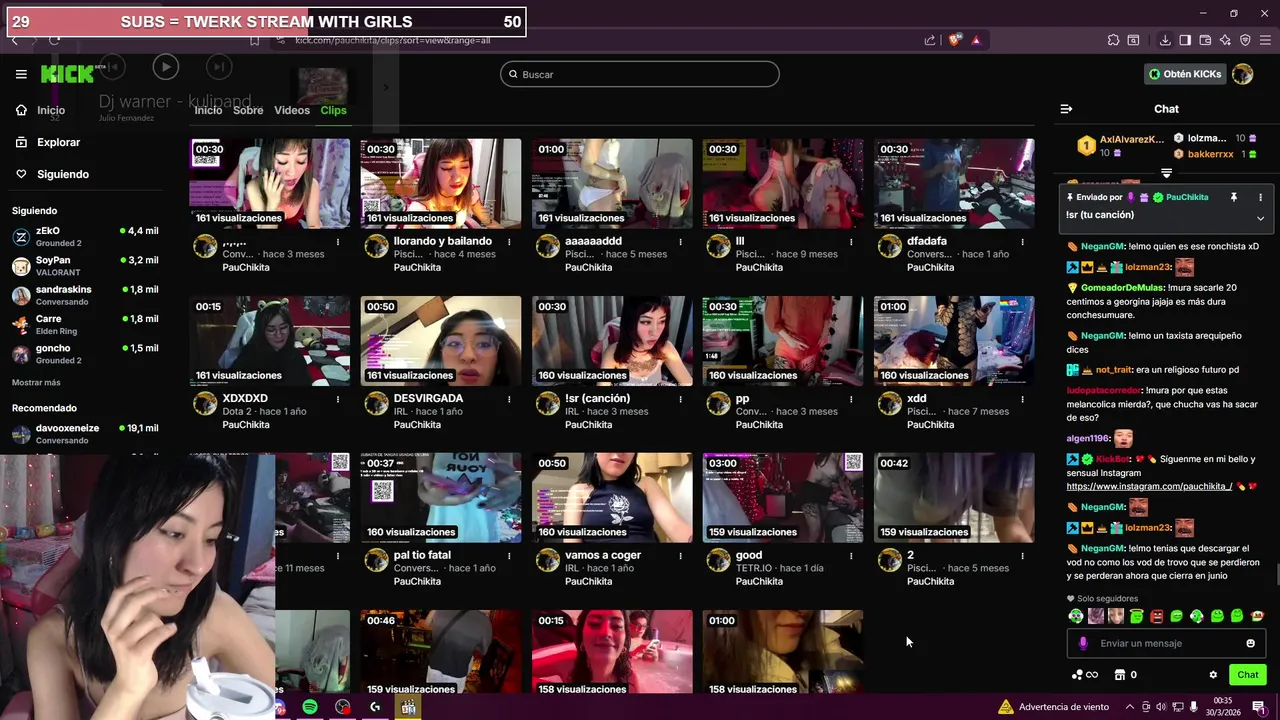Toggle browser sidebar panel icon
This screenshot has height=720, width=1280.
[1185, 40]
